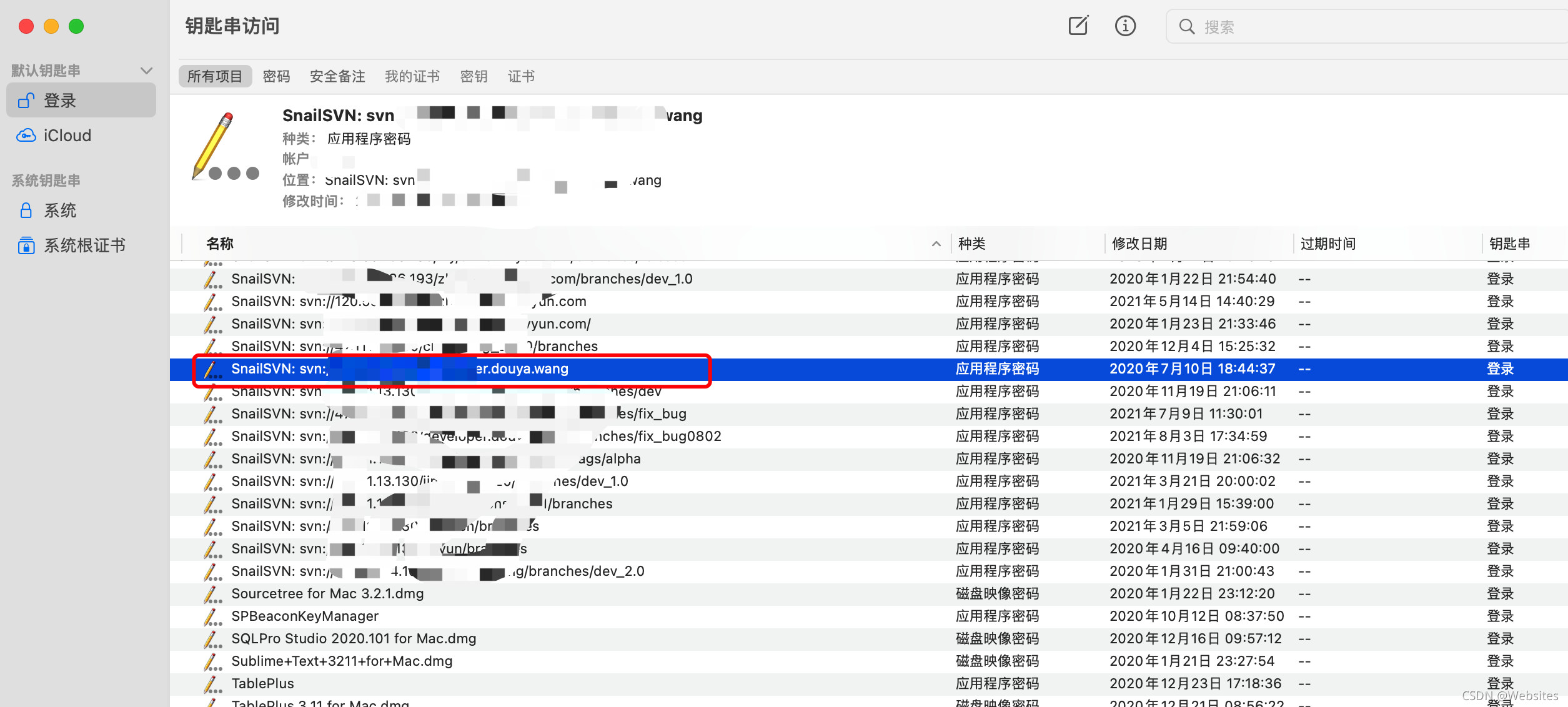Select the SPBeaconKeyManager keychain item
Screen dimensions: 1568x707
305,616
